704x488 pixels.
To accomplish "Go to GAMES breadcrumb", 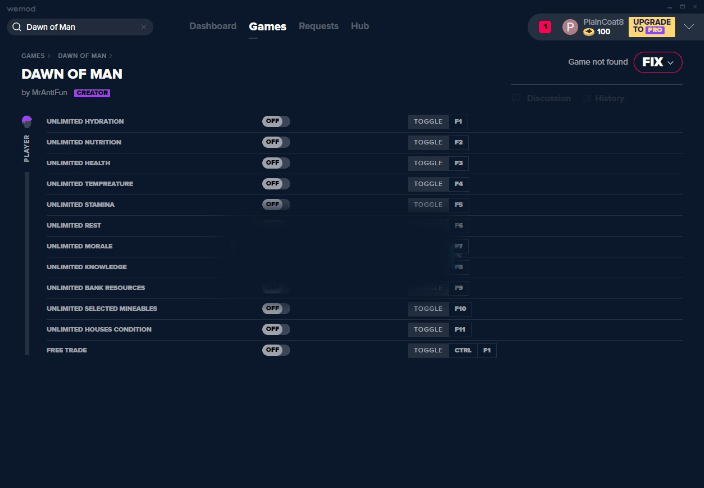I will 33,56.
